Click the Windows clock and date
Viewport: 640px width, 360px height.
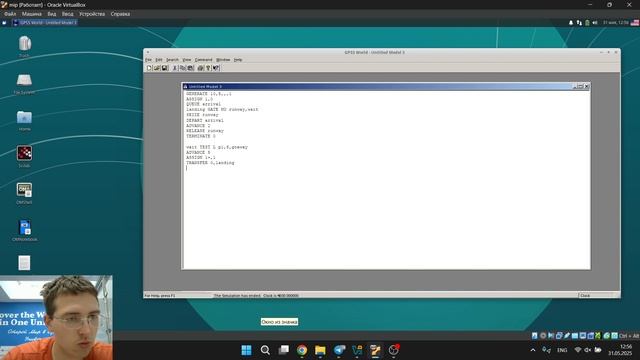point(620,350)
